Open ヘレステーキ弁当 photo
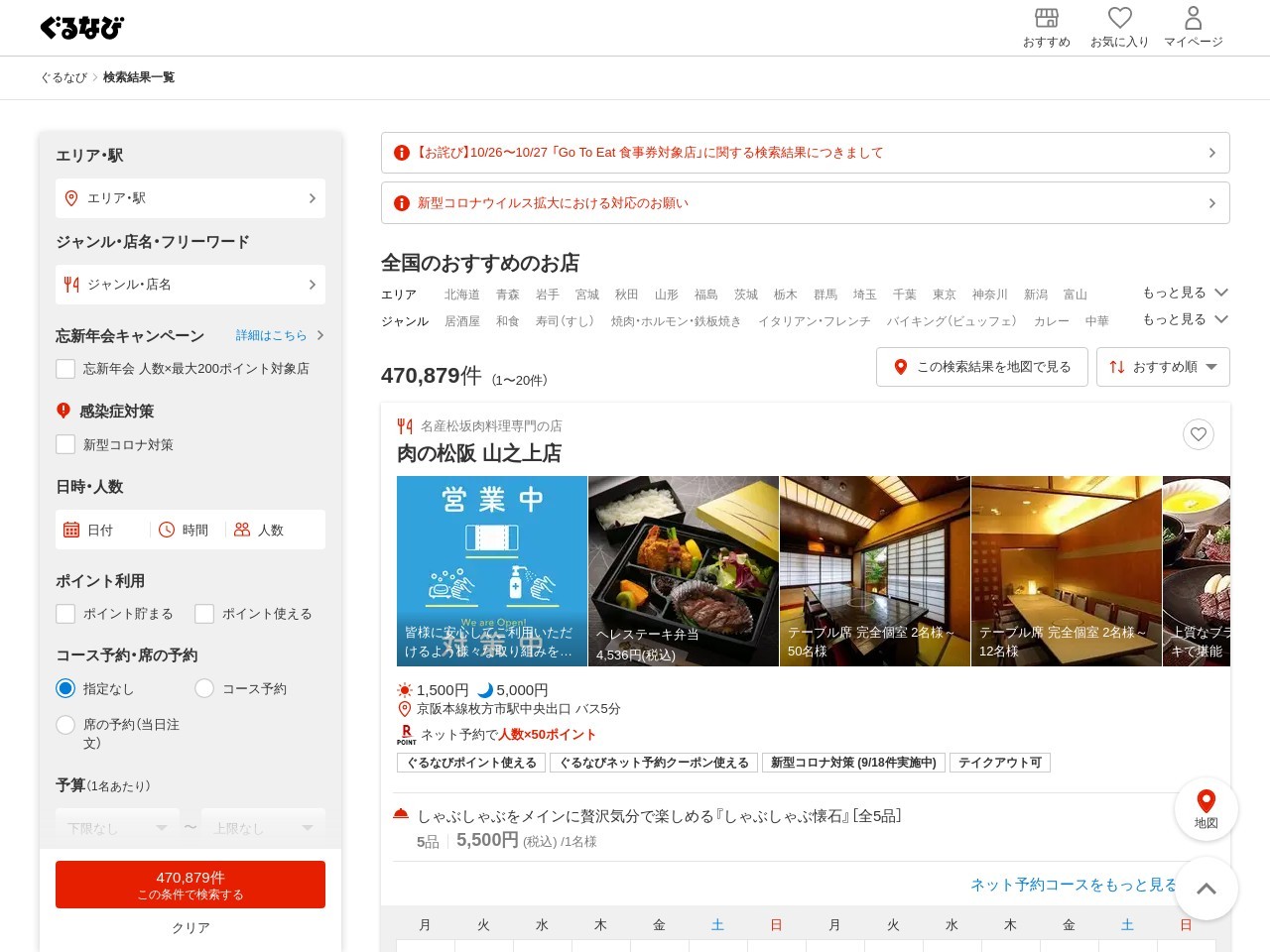Image resolution: width=1270 pixels, height=952 pixels. click(x=684, y=571)
